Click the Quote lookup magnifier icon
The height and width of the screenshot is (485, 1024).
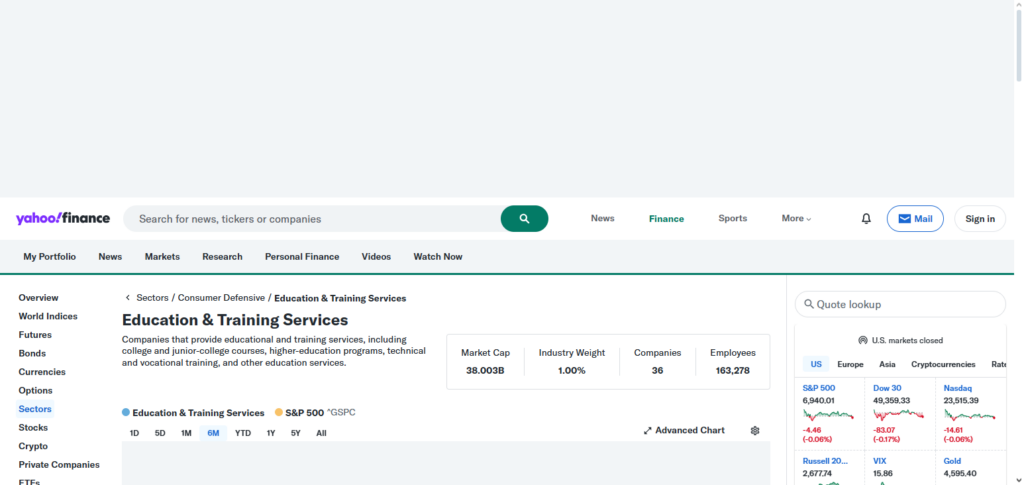(808, 304)
